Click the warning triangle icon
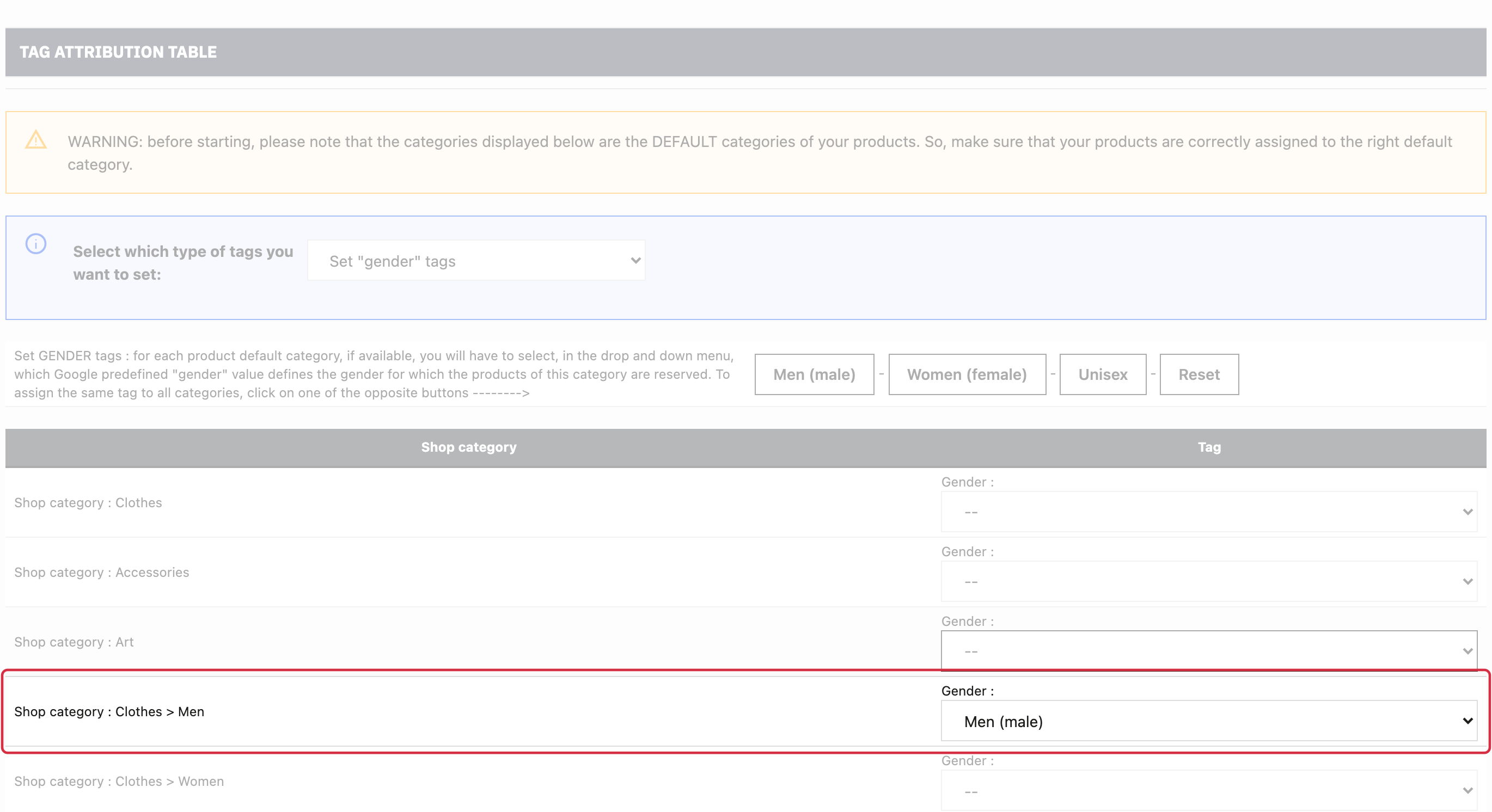Image resolution: width=1492 pixels, height=812 pixels. click(36, 140)
